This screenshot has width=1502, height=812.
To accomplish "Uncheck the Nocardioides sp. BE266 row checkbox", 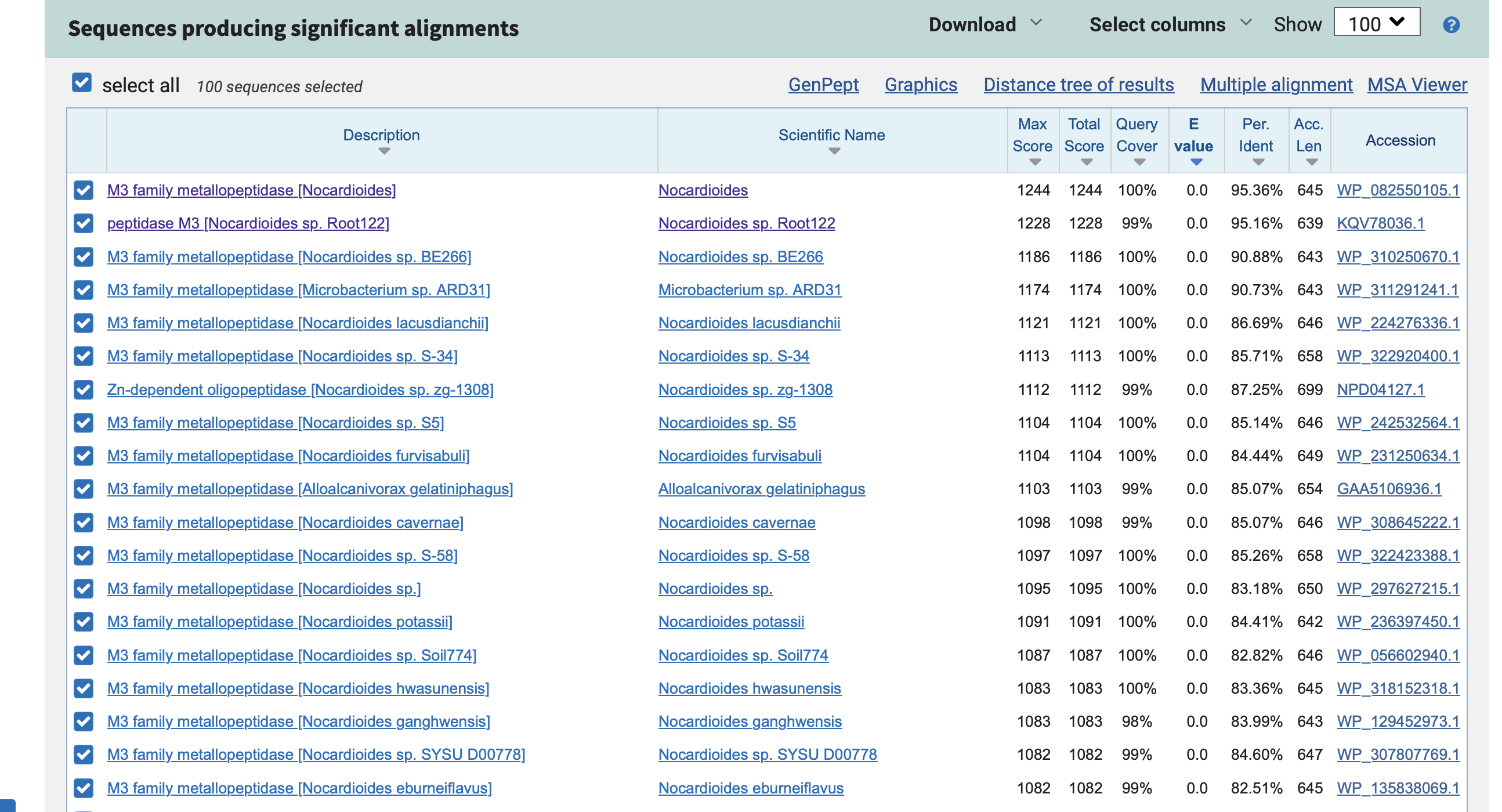I will click(84, 256).
